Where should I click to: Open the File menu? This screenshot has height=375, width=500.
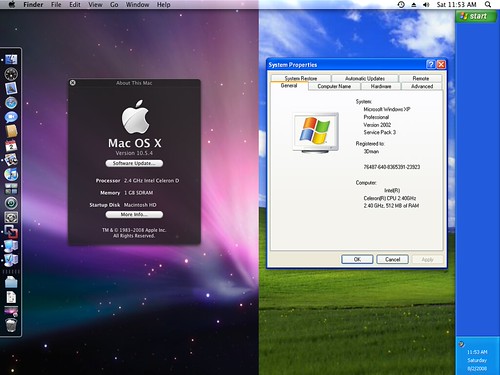[x=56, y=5]
